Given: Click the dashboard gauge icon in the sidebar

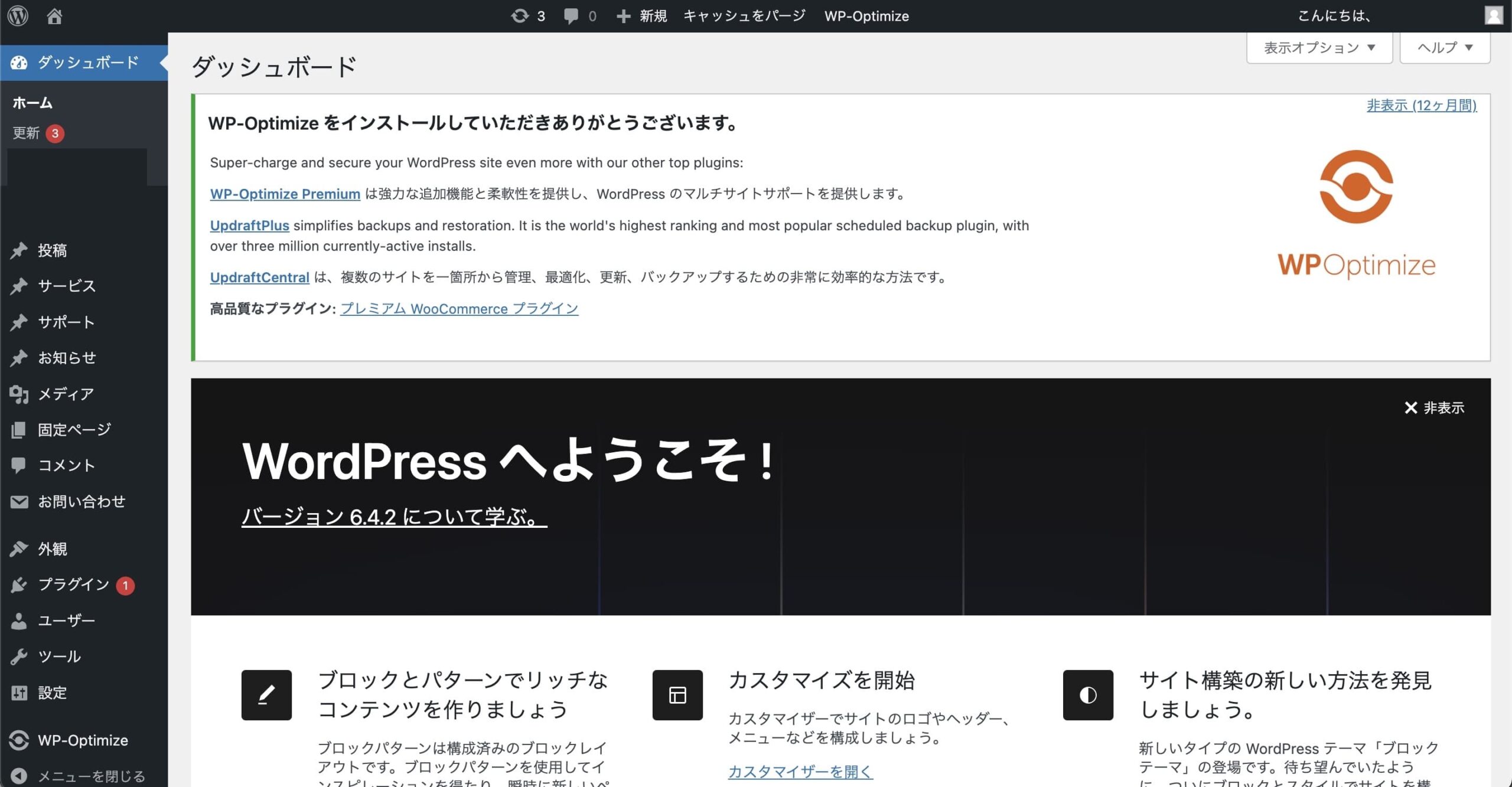Looking at the screenshot, I should (19, 63).
